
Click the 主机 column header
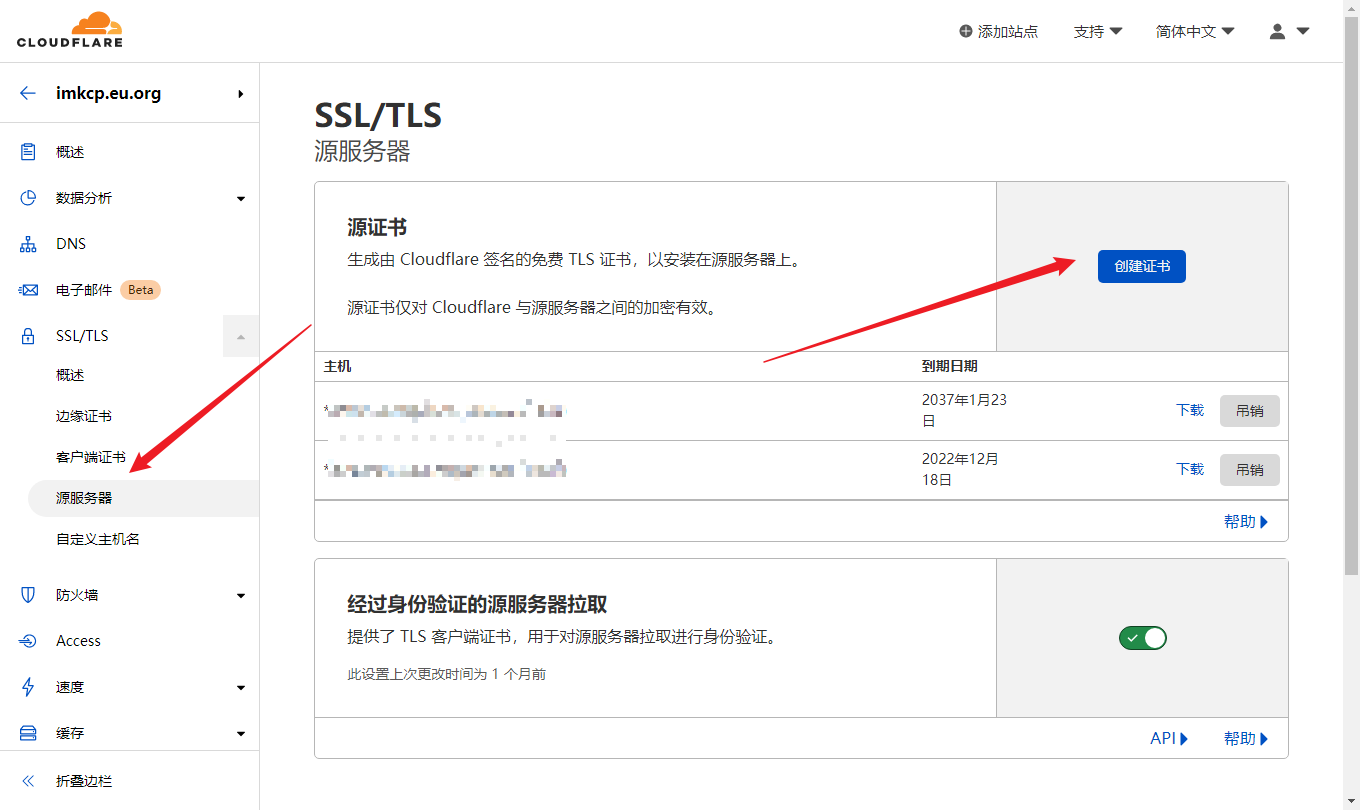pyautogui.click(x=337, y=366)
